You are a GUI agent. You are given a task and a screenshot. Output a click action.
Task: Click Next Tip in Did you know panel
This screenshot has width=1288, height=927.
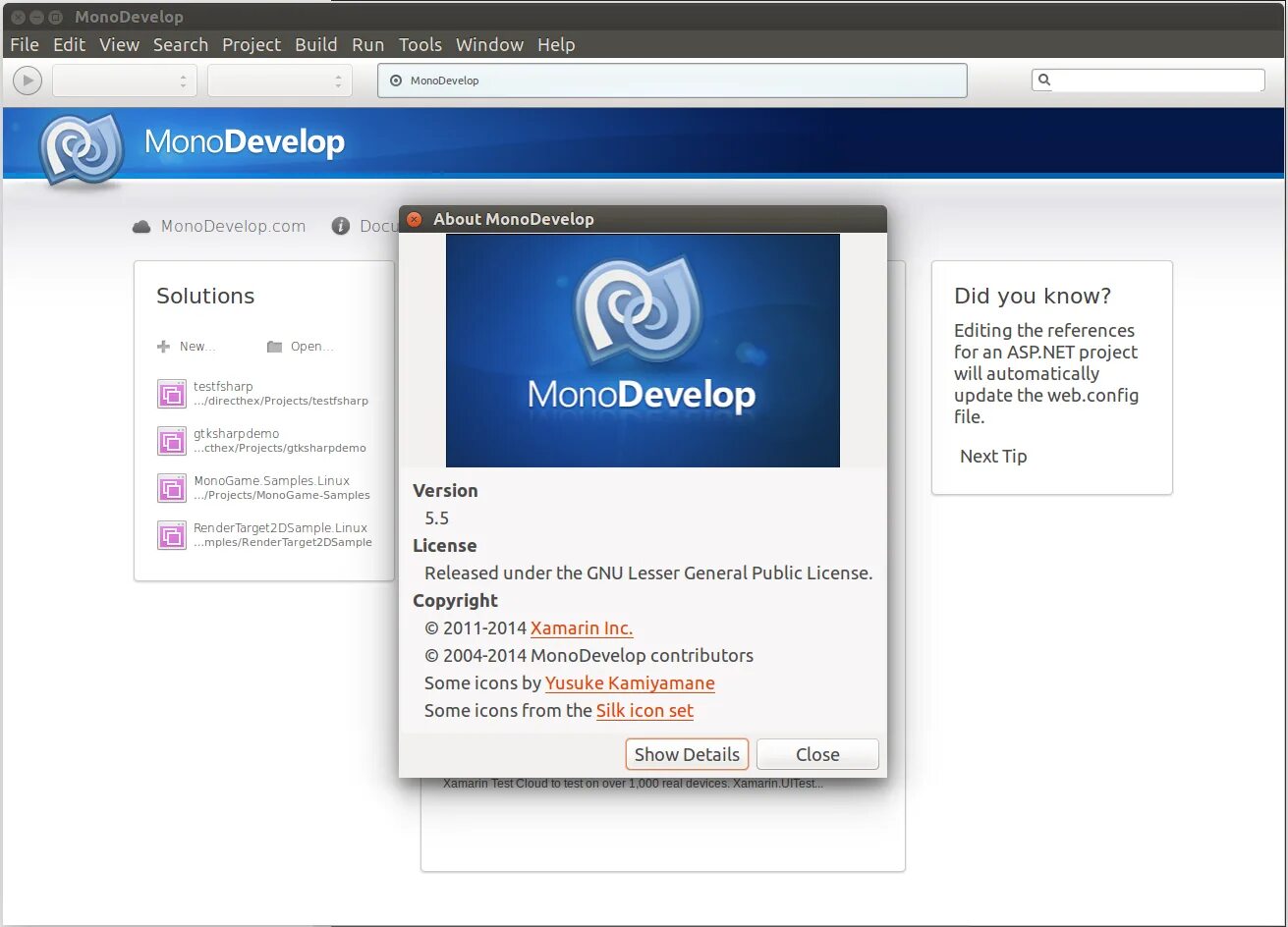pyautogui.click(x=993, y=456)
